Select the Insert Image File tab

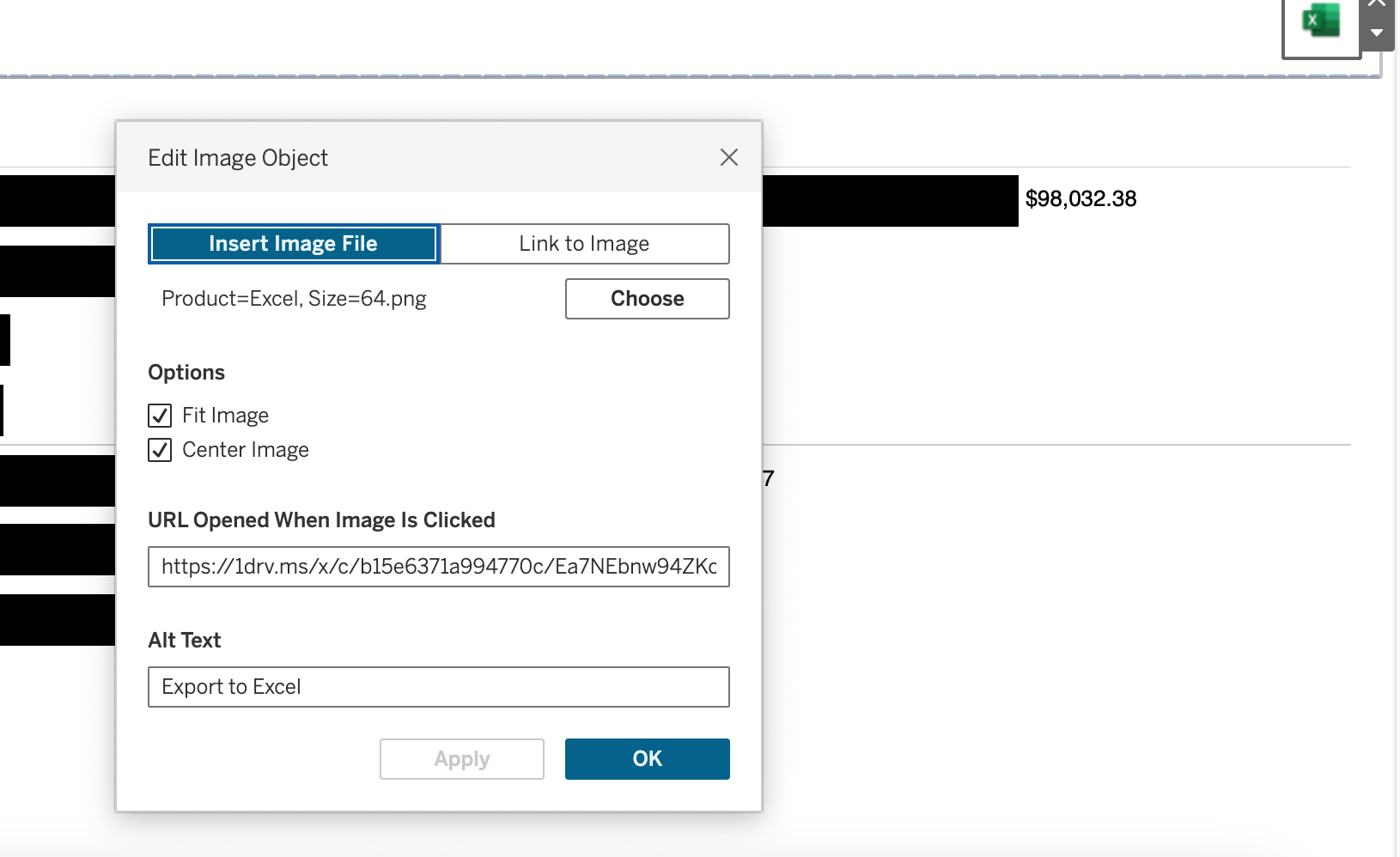pyautogui.click(x=293, y=244)
